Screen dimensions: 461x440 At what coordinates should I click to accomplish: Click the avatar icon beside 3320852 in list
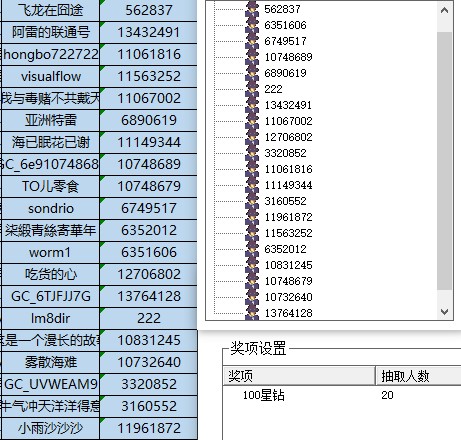click(252, 153)
